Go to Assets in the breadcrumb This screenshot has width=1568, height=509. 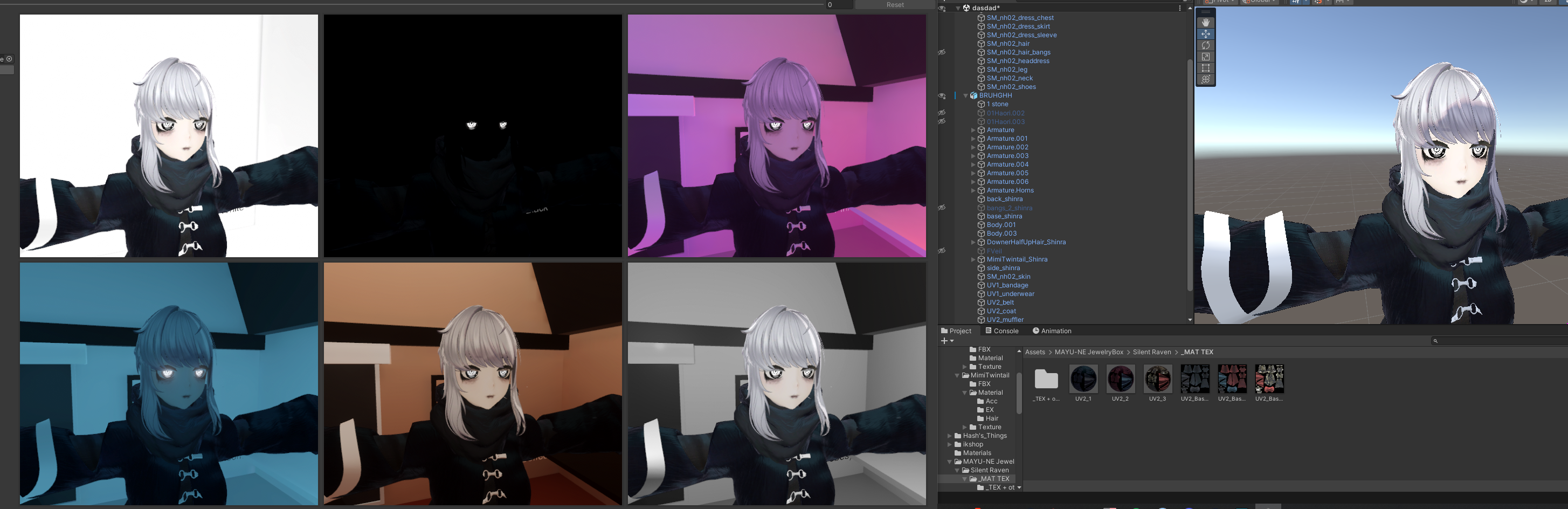[x=1035, y=352]
